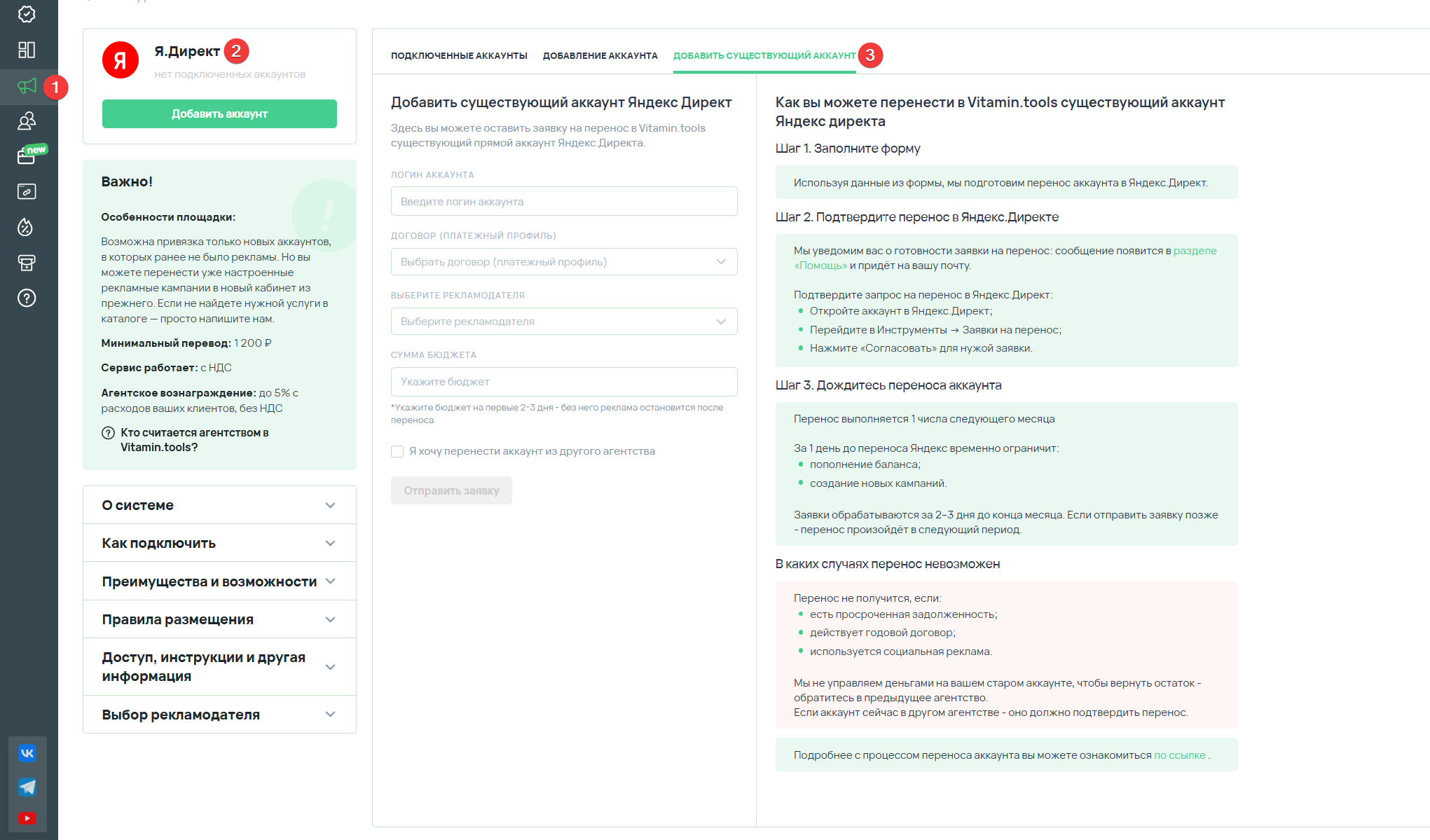The width and height of the screenshot is (1430, 840).
Task: Click the «Важно!» heading
Action: point(127,181)
